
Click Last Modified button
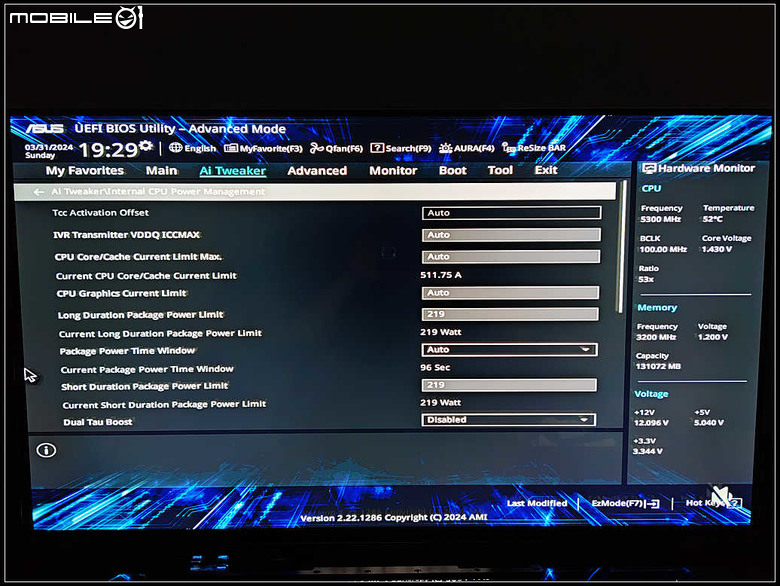pyautogui.click(x=537, y=503)
